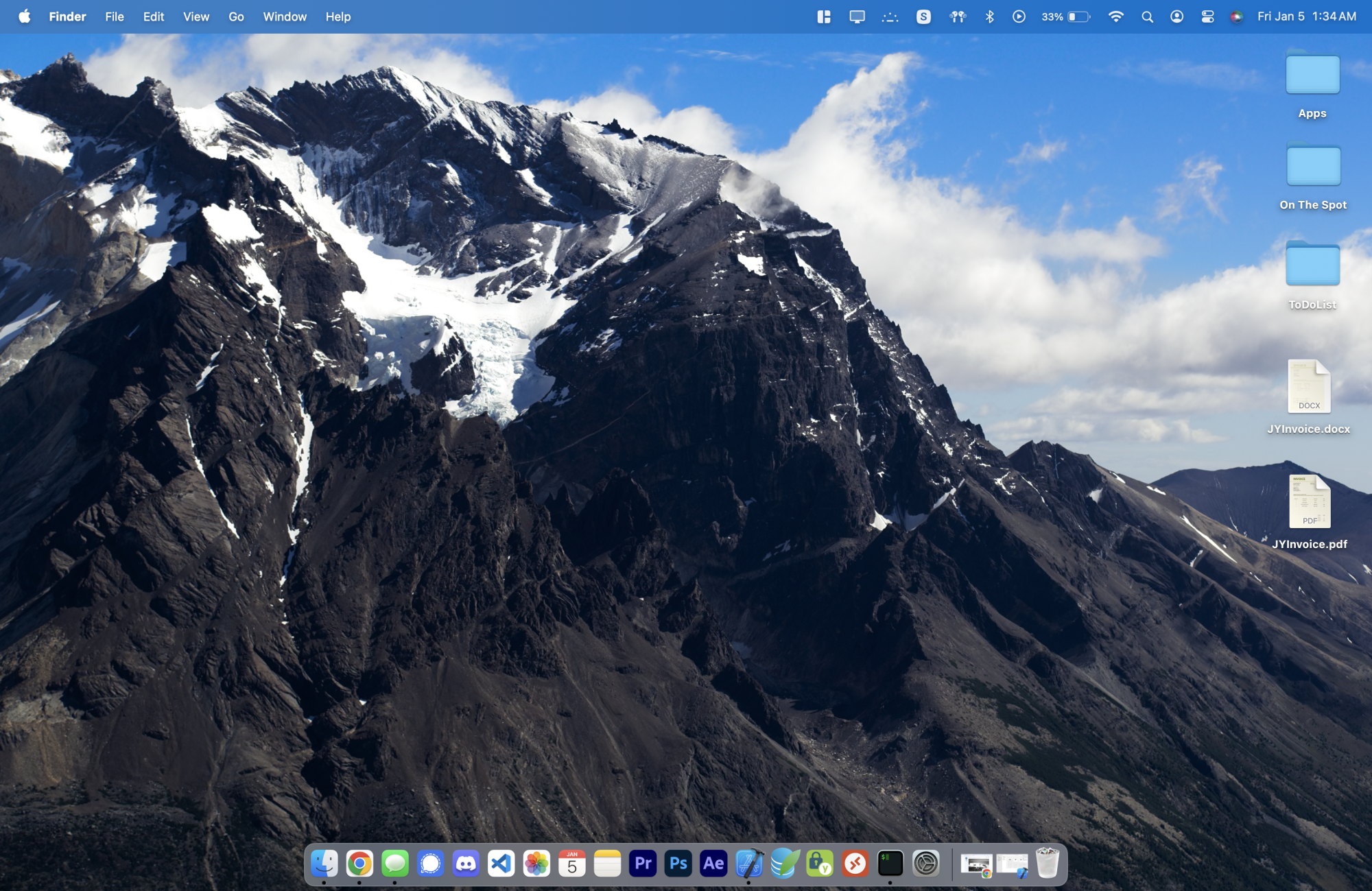1372x891 pixels.
Task: Open System Settings from the Dock
Action: pyautogui.click(x=925, y=863)
